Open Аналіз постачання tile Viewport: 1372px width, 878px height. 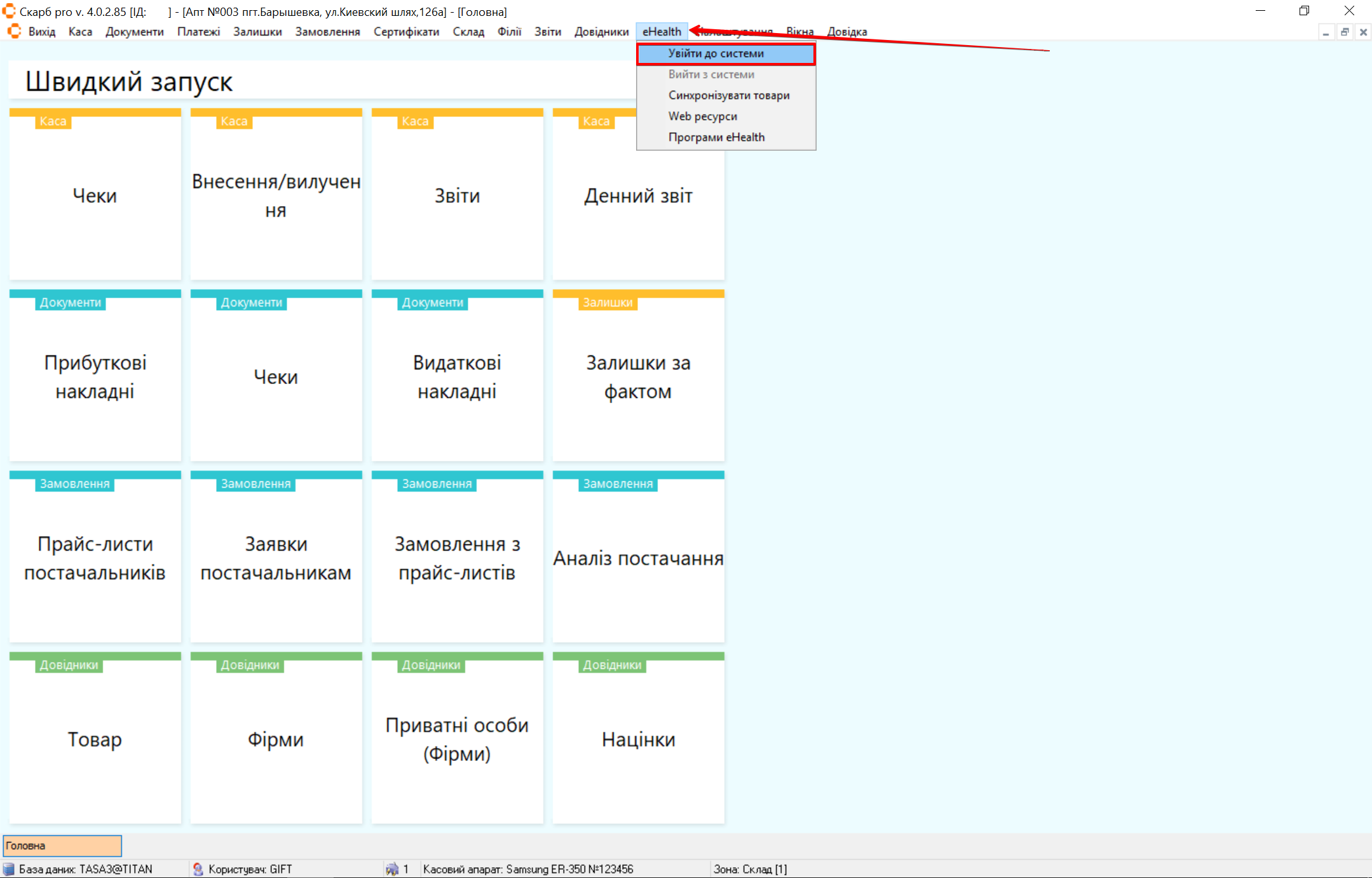(x=638, y=558)
